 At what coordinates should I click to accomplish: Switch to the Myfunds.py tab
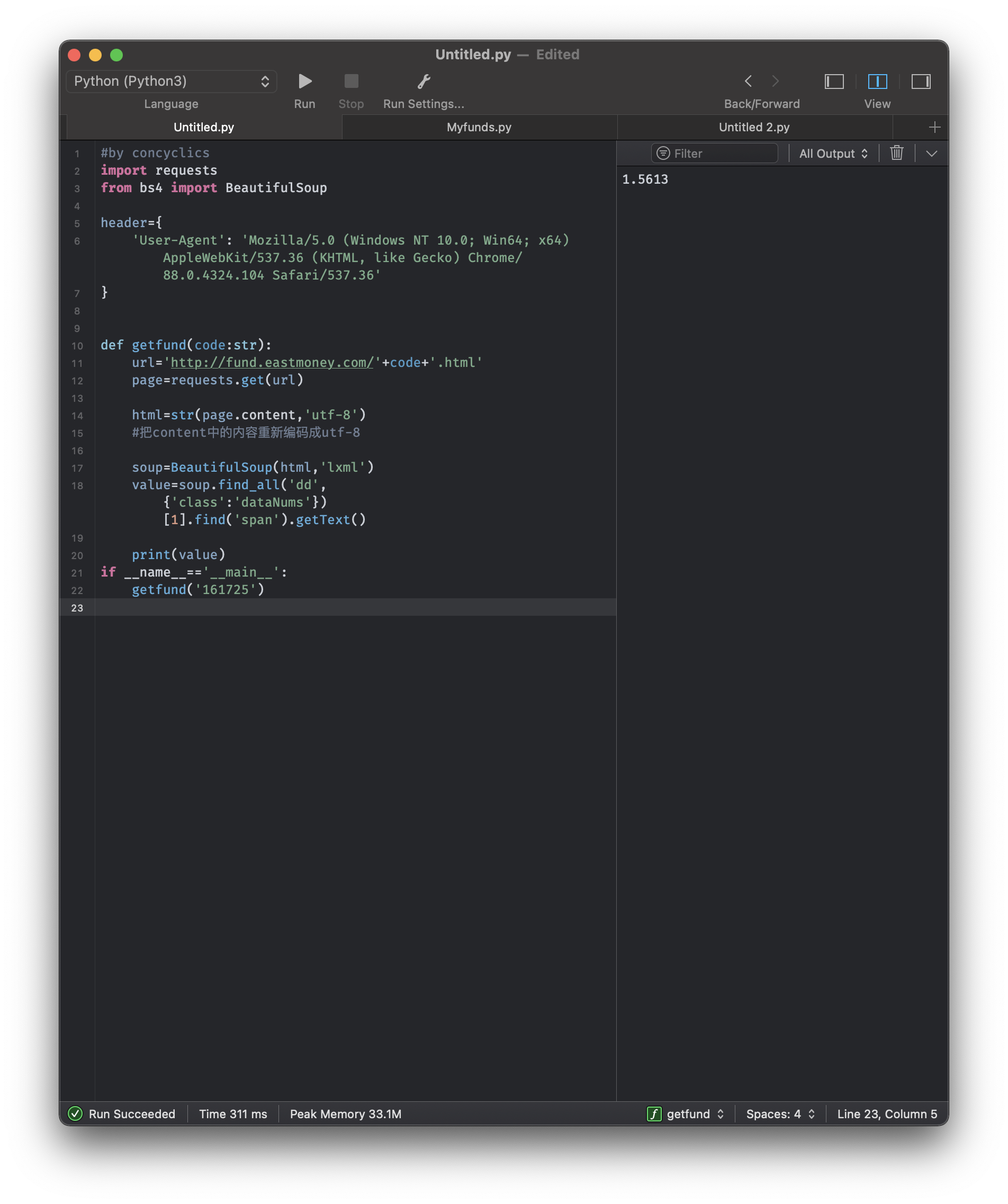point(479,127)
